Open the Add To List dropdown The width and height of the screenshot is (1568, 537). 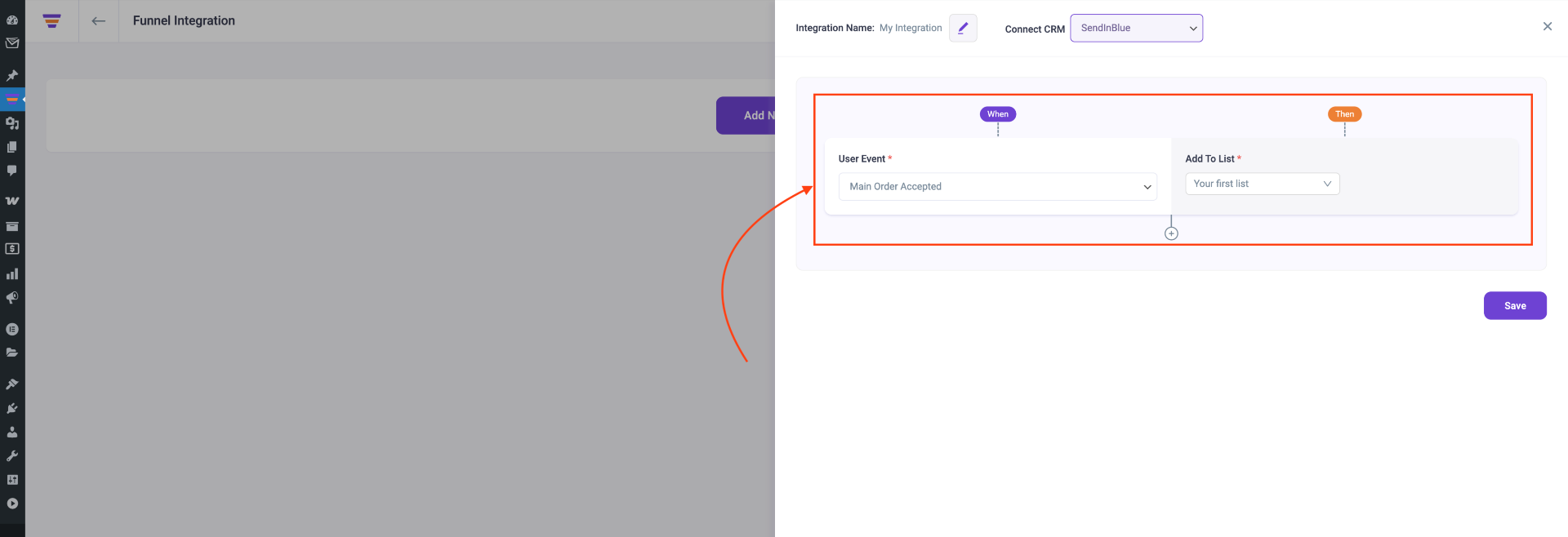[1262, 184]
